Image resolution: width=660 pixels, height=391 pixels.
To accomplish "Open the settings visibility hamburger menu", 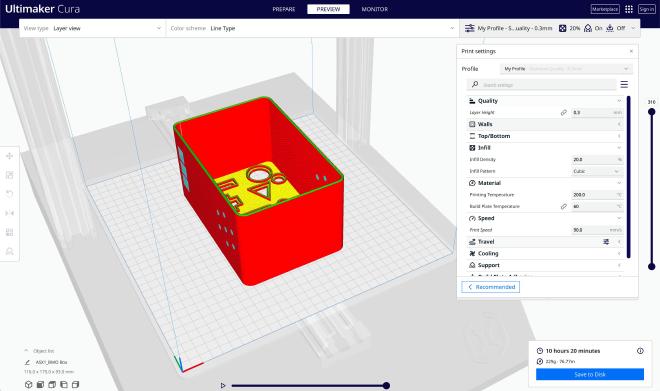I will click(624, 85).
